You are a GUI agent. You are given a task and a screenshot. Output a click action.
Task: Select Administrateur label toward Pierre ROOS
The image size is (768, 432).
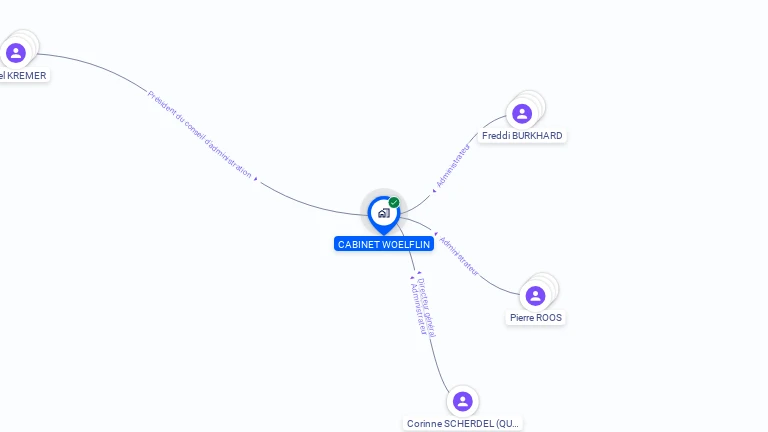tap(458, 256)
